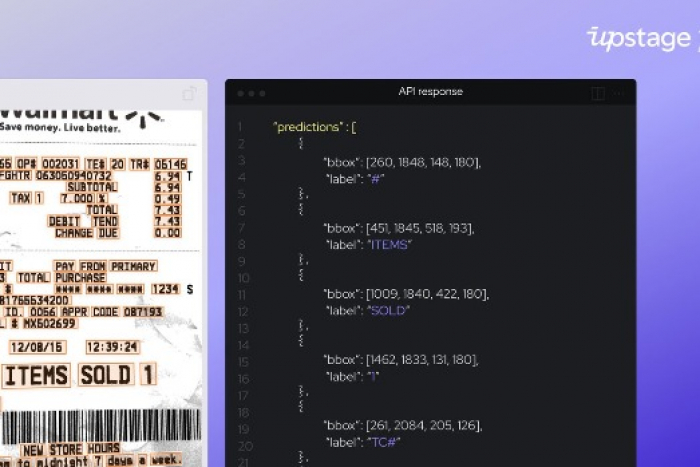The height and width of the screenshot is (467, 700).
Task: Click the bbox value [1009, 1840, 422, 180]
Action: pos(427,294)
